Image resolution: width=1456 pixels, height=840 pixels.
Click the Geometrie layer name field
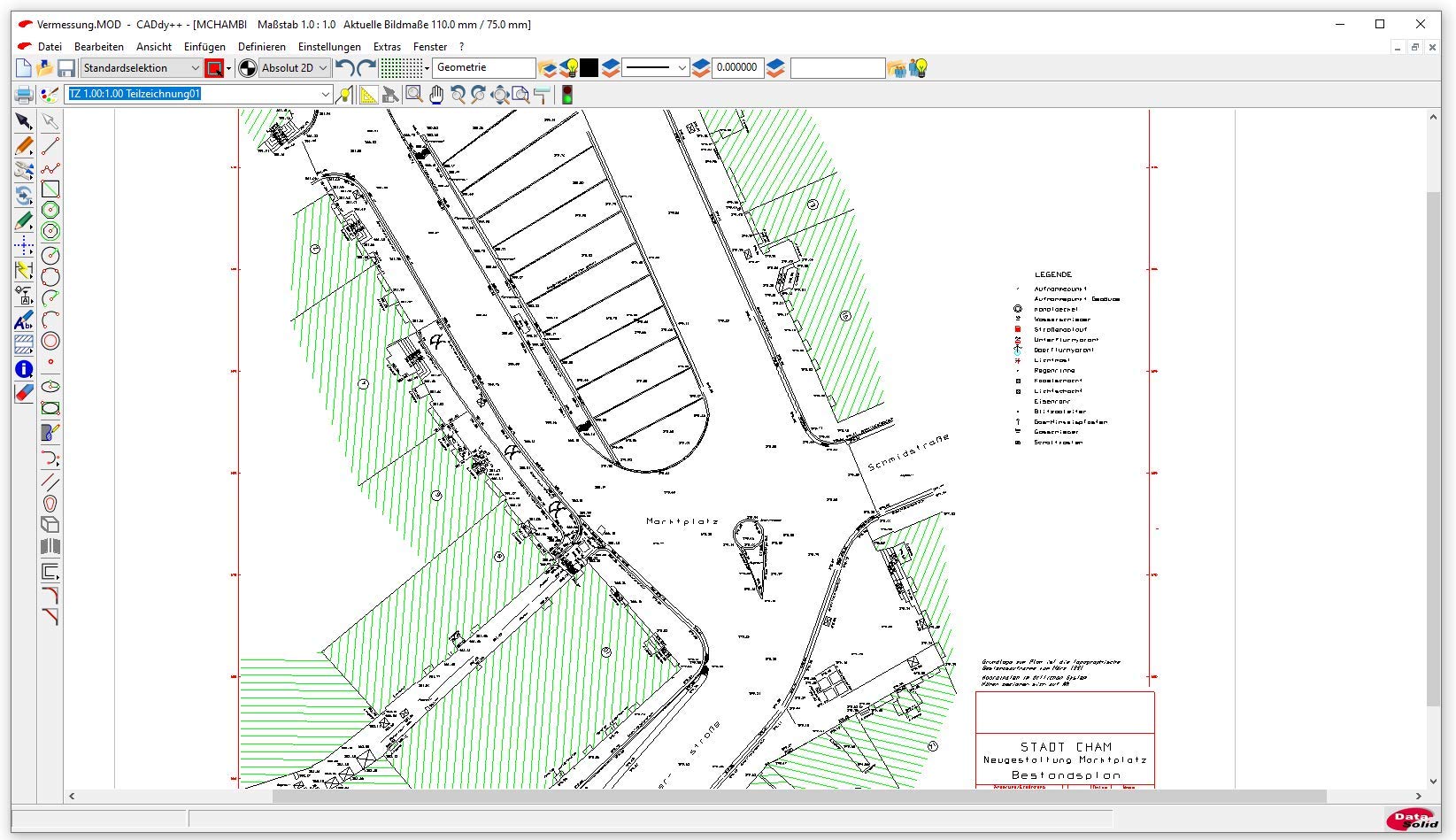coord(484,68)
